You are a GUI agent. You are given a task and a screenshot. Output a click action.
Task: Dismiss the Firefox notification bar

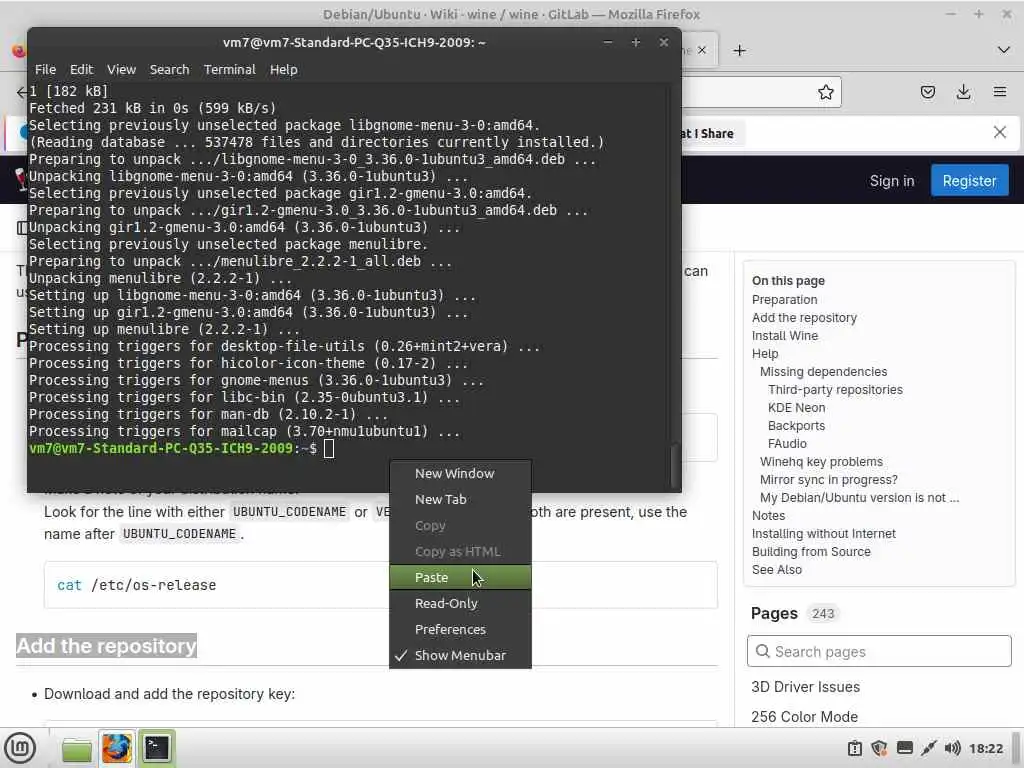[x=999, y=133]
